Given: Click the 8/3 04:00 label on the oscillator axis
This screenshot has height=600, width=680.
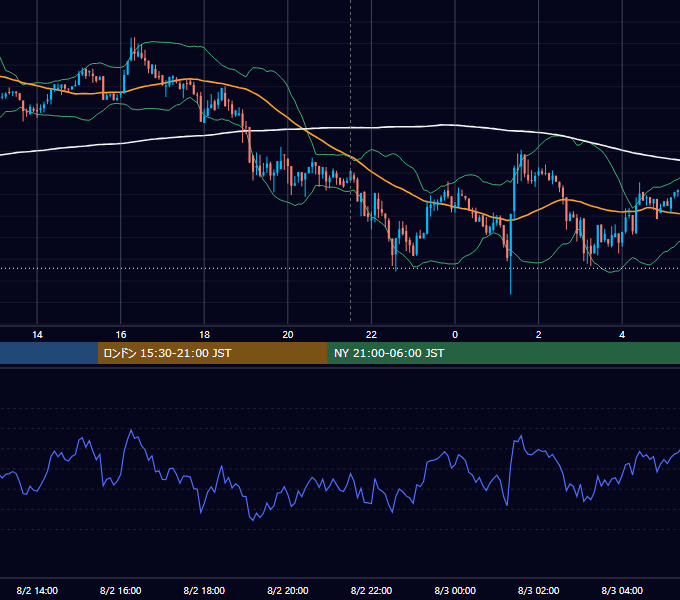Looking at the screenshot, I should tap(622, 590).
